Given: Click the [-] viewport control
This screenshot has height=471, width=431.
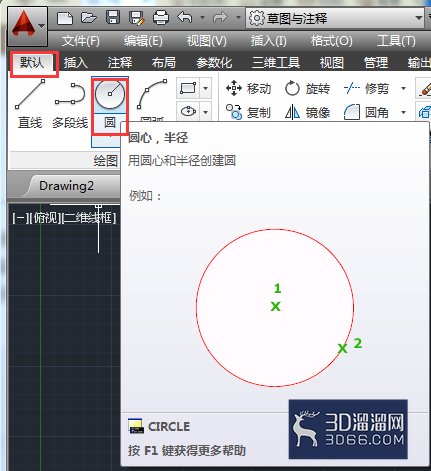Looking at the screenshot, I should coord(20,218).
